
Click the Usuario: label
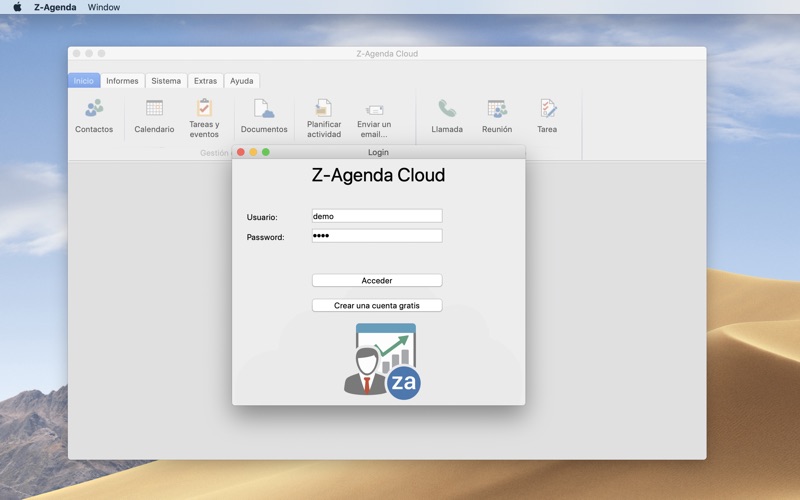tap(262, 217)
